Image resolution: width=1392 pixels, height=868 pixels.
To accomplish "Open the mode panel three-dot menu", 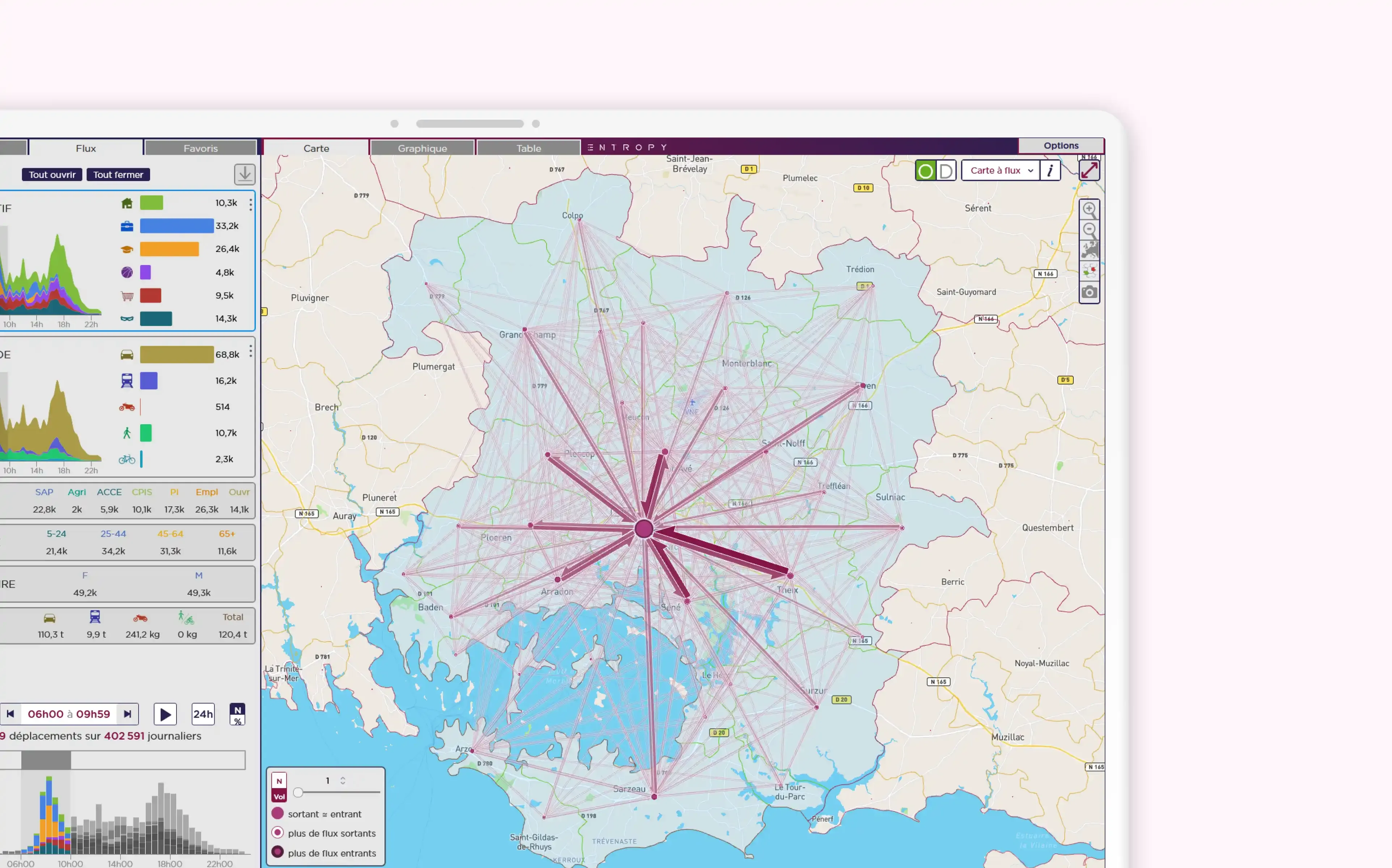I will tap(251, 351).
